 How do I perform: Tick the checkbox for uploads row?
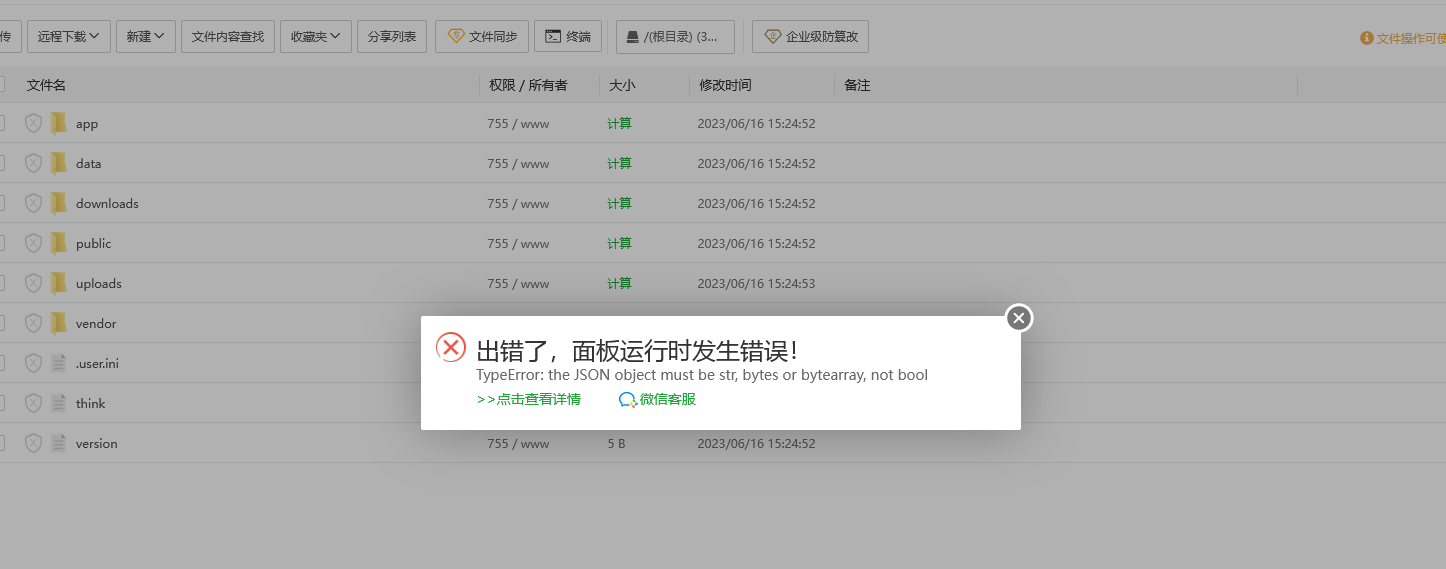click(x=1, y=283)
